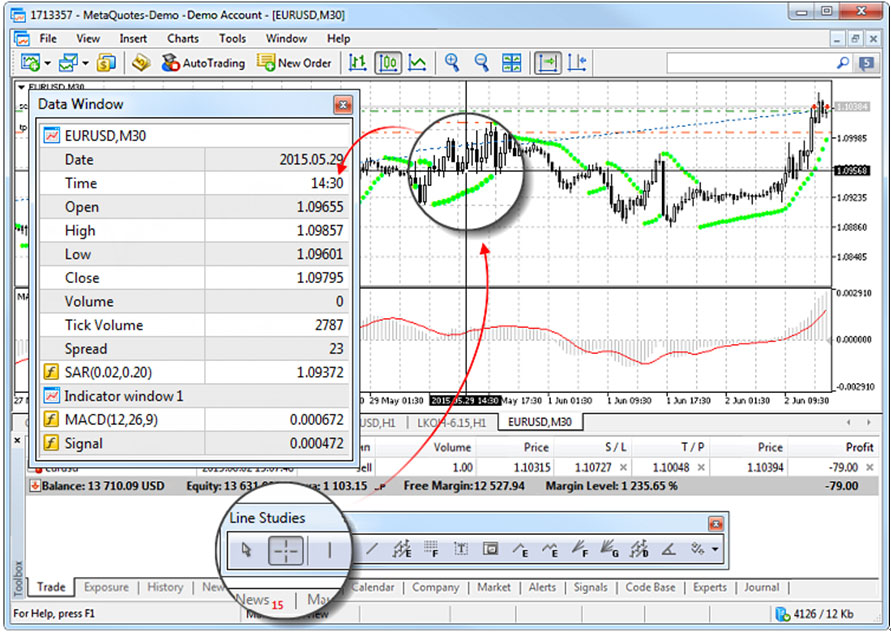This screenshot has height=635, width=891.
Task: Remove stop loss 1.10727 with x
Action: (623, 467)
